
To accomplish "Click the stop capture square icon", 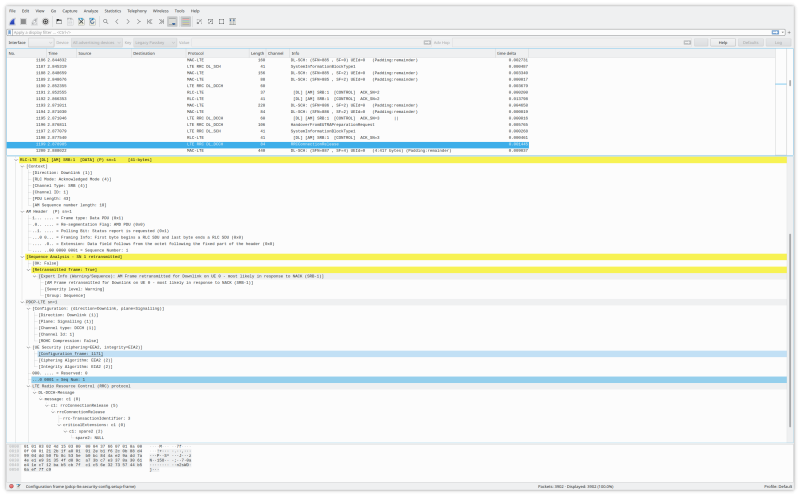I will (x=22, y=20).
